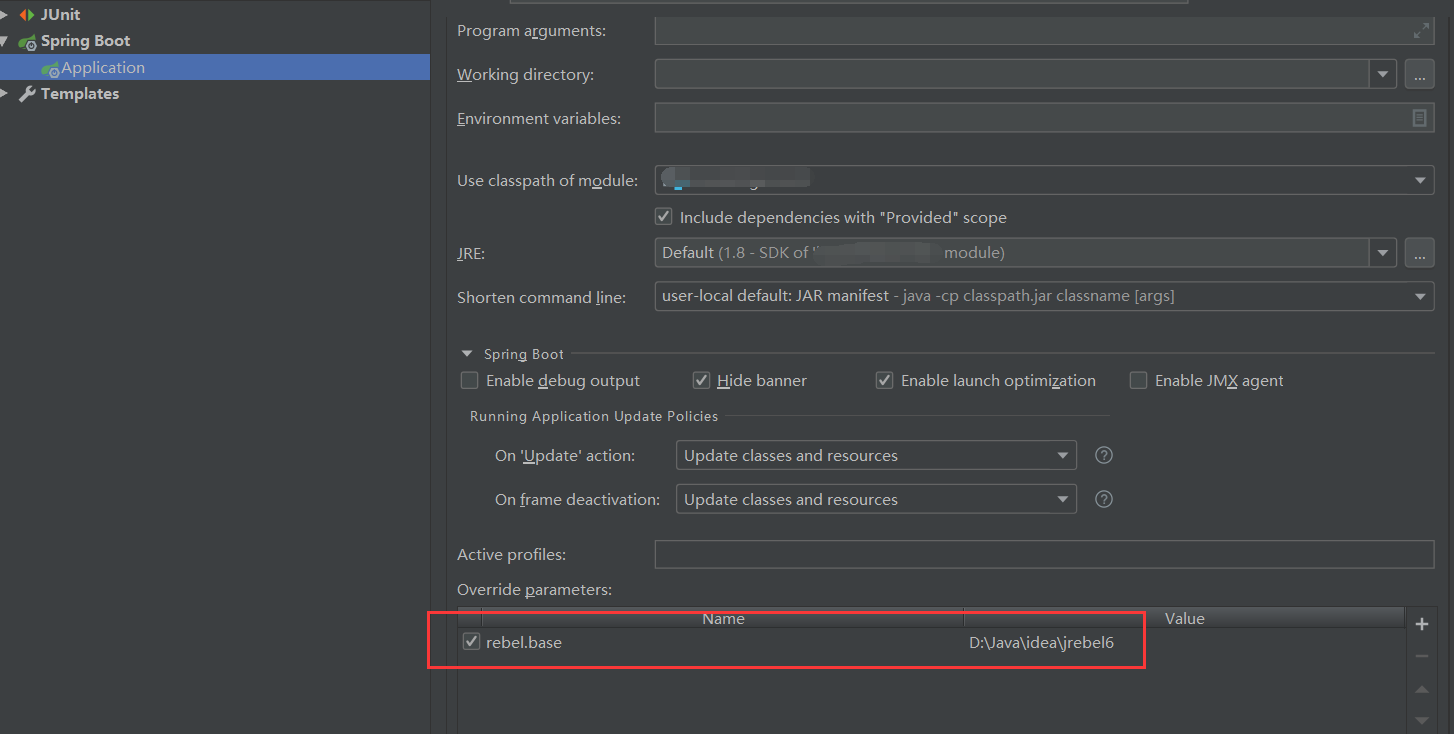Open the On 'Update' action dropdown
Screen dimensions: 1454x734
coord(876,455)
